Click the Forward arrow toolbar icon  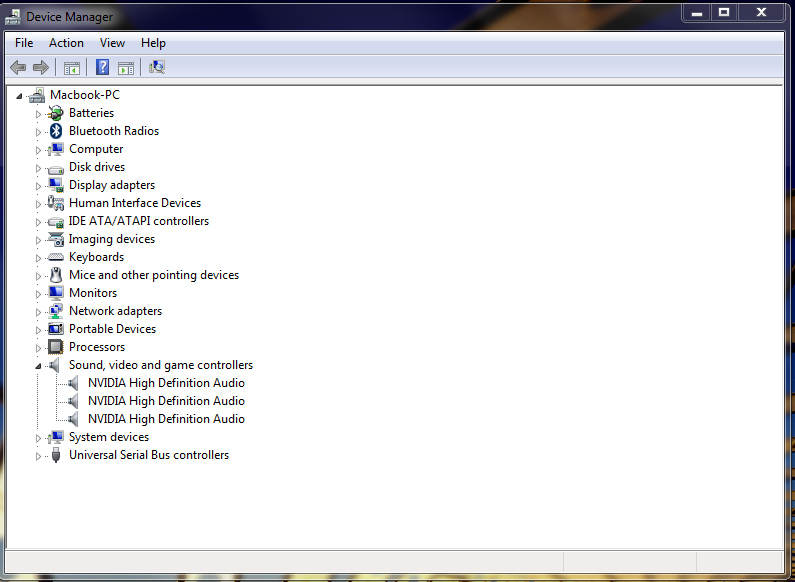pos(41,67)
